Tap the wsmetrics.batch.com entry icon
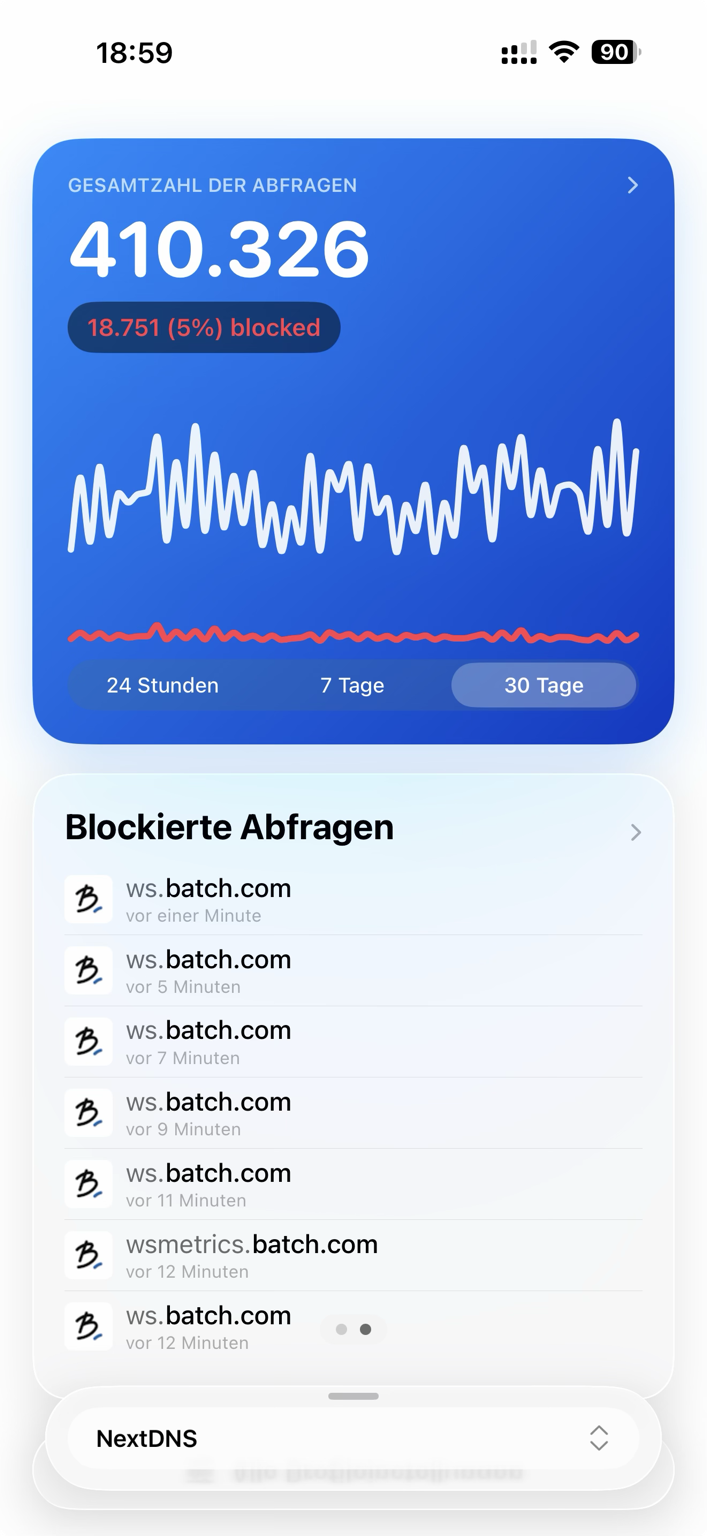 [88, 1255]
